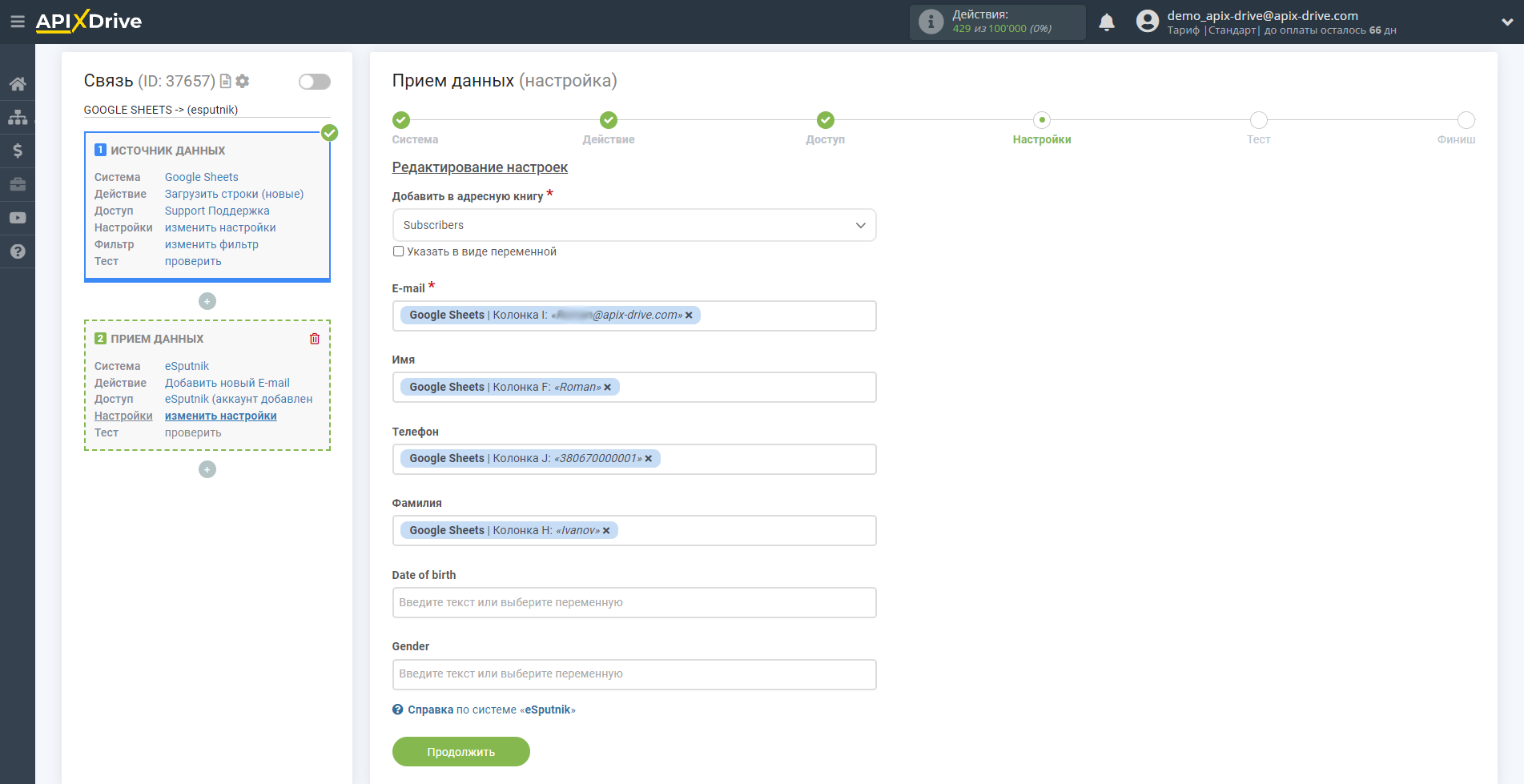Click the Редактирование настроек heading
Image resolution: width=1524 pixels, height=784 pixels.
480,167
